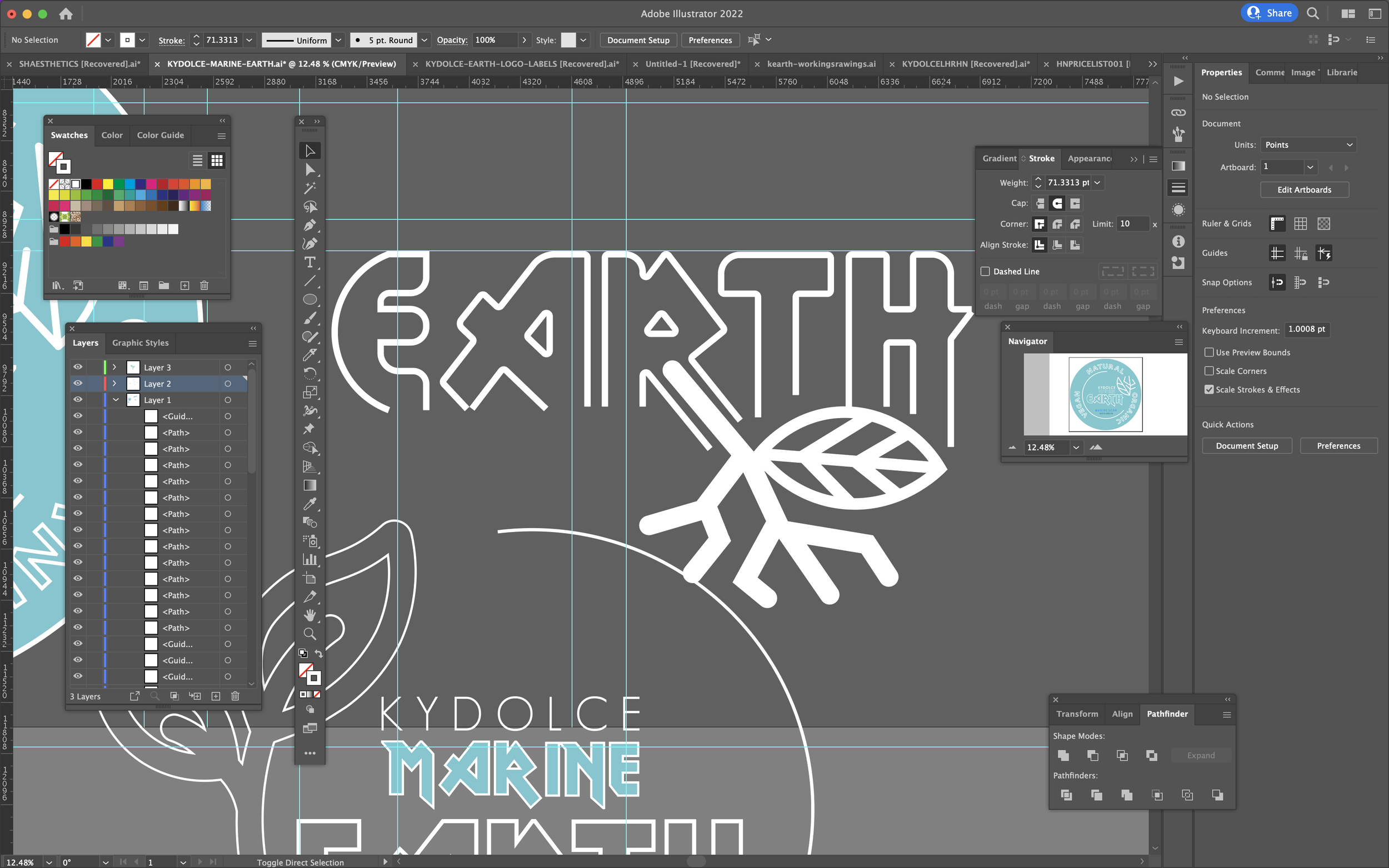This screenshot has width=1389, height=868.
Task: Toggle Layer 1 visibility eye
Action: click(x=78, y=399)
